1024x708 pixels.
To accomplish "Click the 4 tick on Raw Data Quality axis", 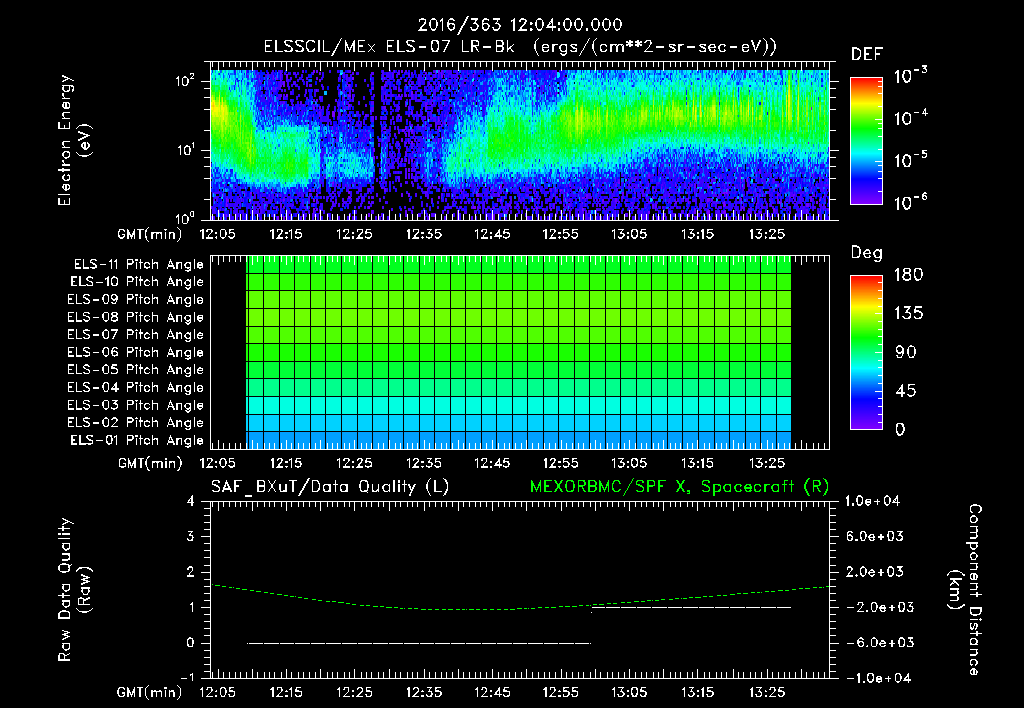I will (x=191, y=501).
